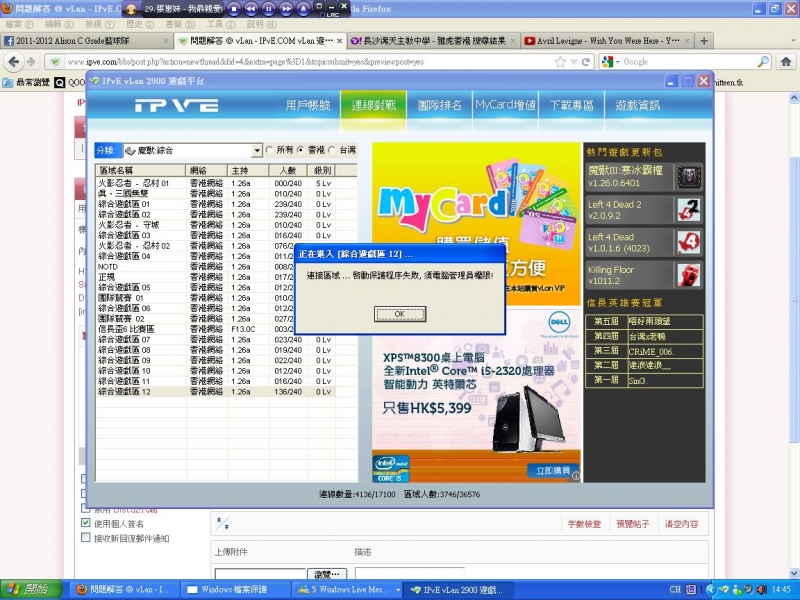Select the 香港 region radio button

[298, 150]
